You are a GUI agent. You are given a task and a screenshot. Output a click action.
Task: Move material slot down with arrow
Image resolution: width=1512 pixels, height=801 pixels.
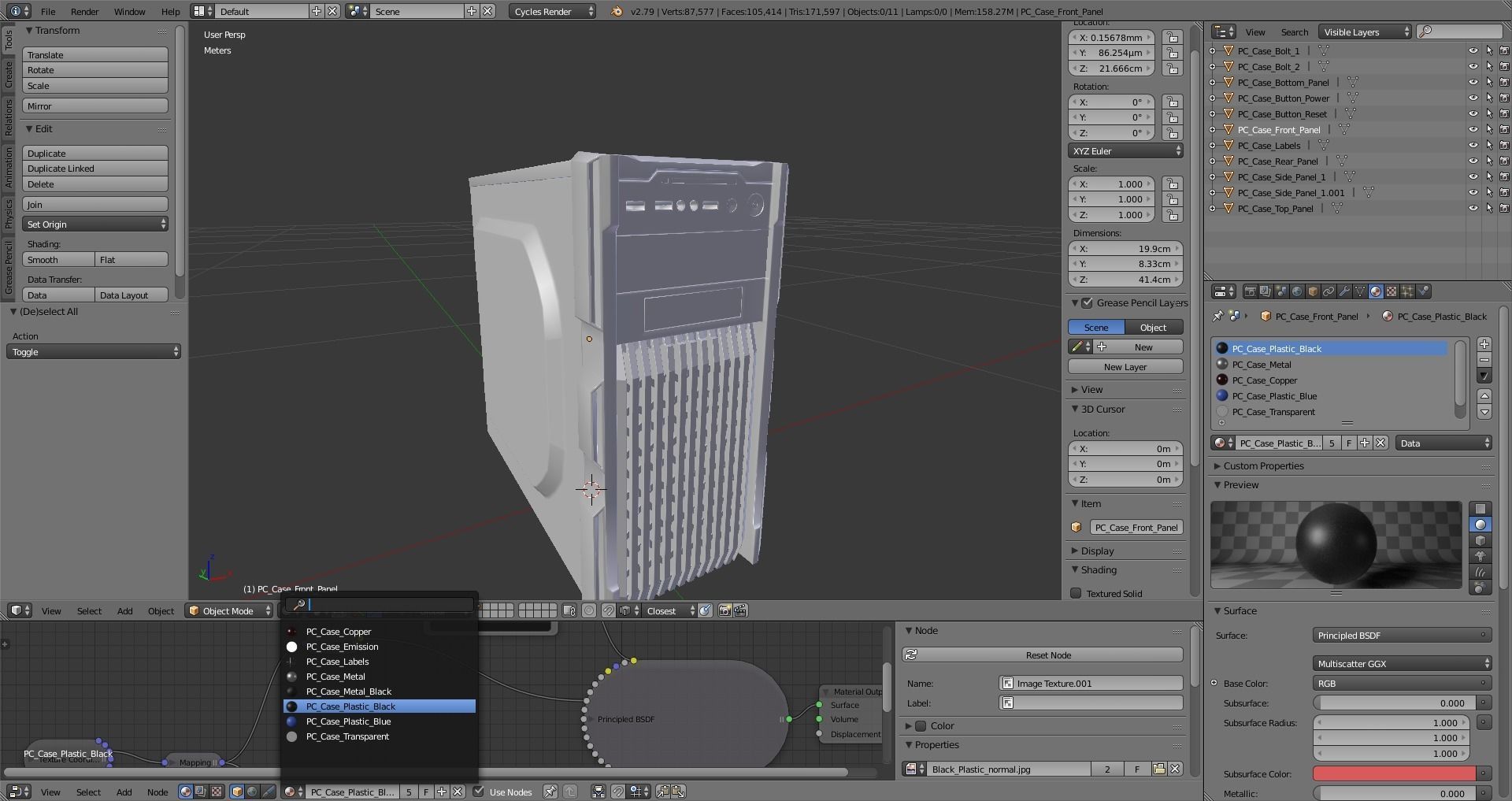click(x=1484, y=412)
